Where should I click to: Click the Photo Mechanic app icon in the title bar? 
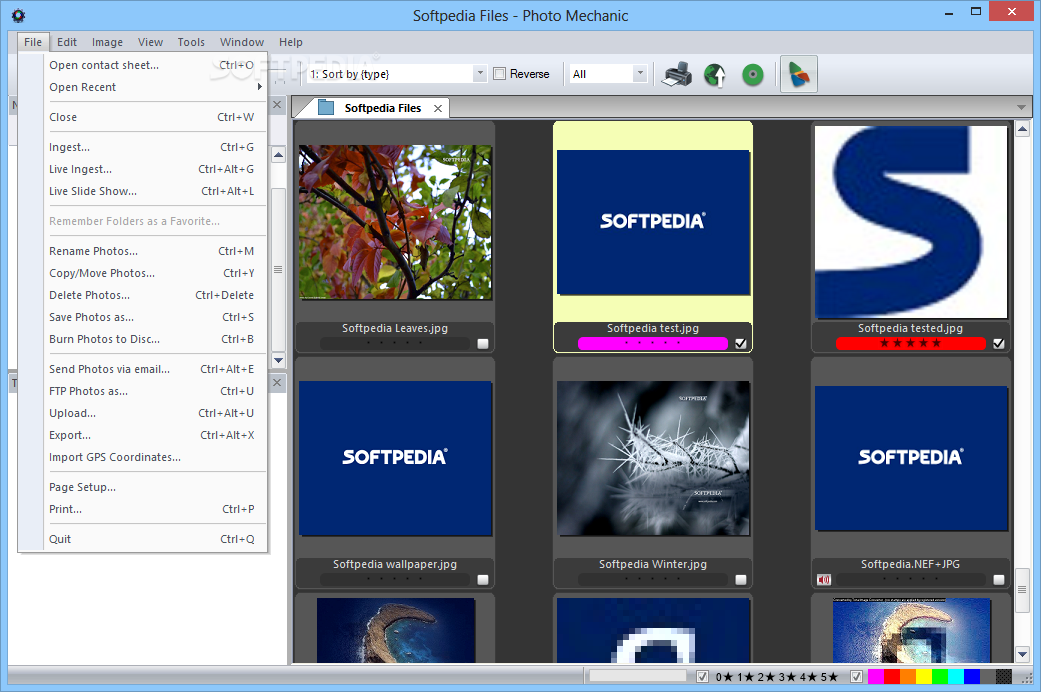pyautogui.click(x=19, y=15)
